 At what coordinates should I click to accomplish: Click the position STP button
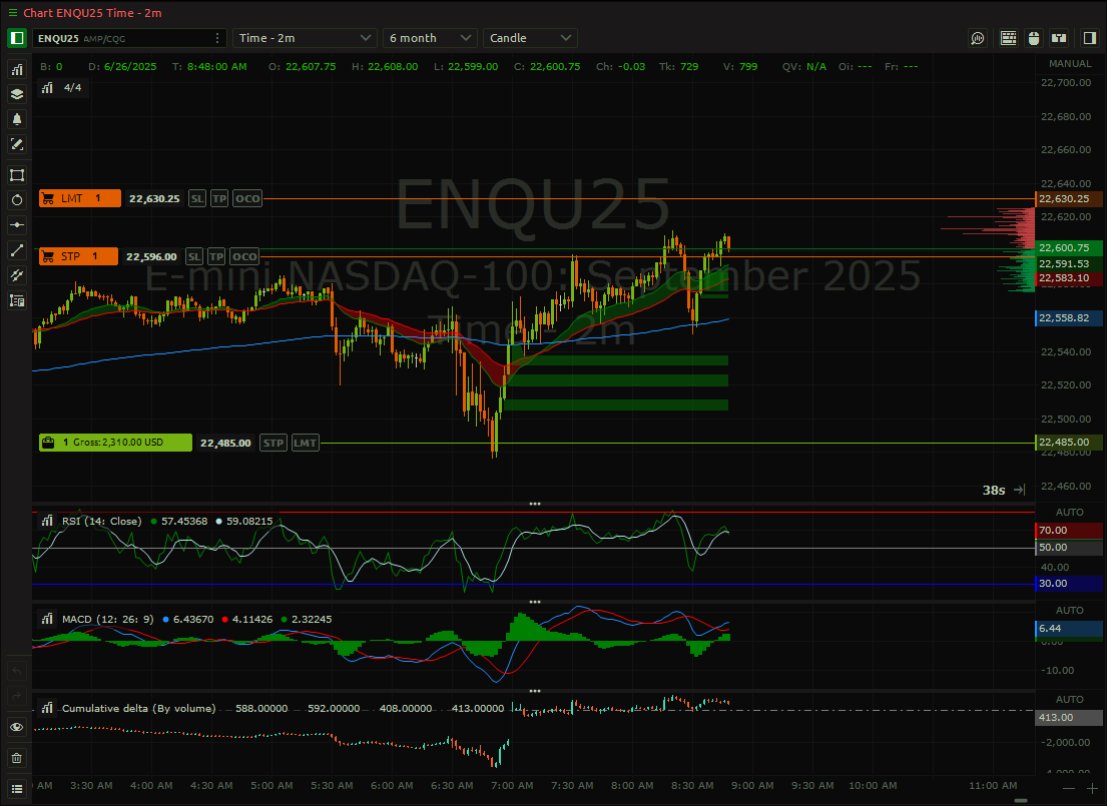(273, 443)
